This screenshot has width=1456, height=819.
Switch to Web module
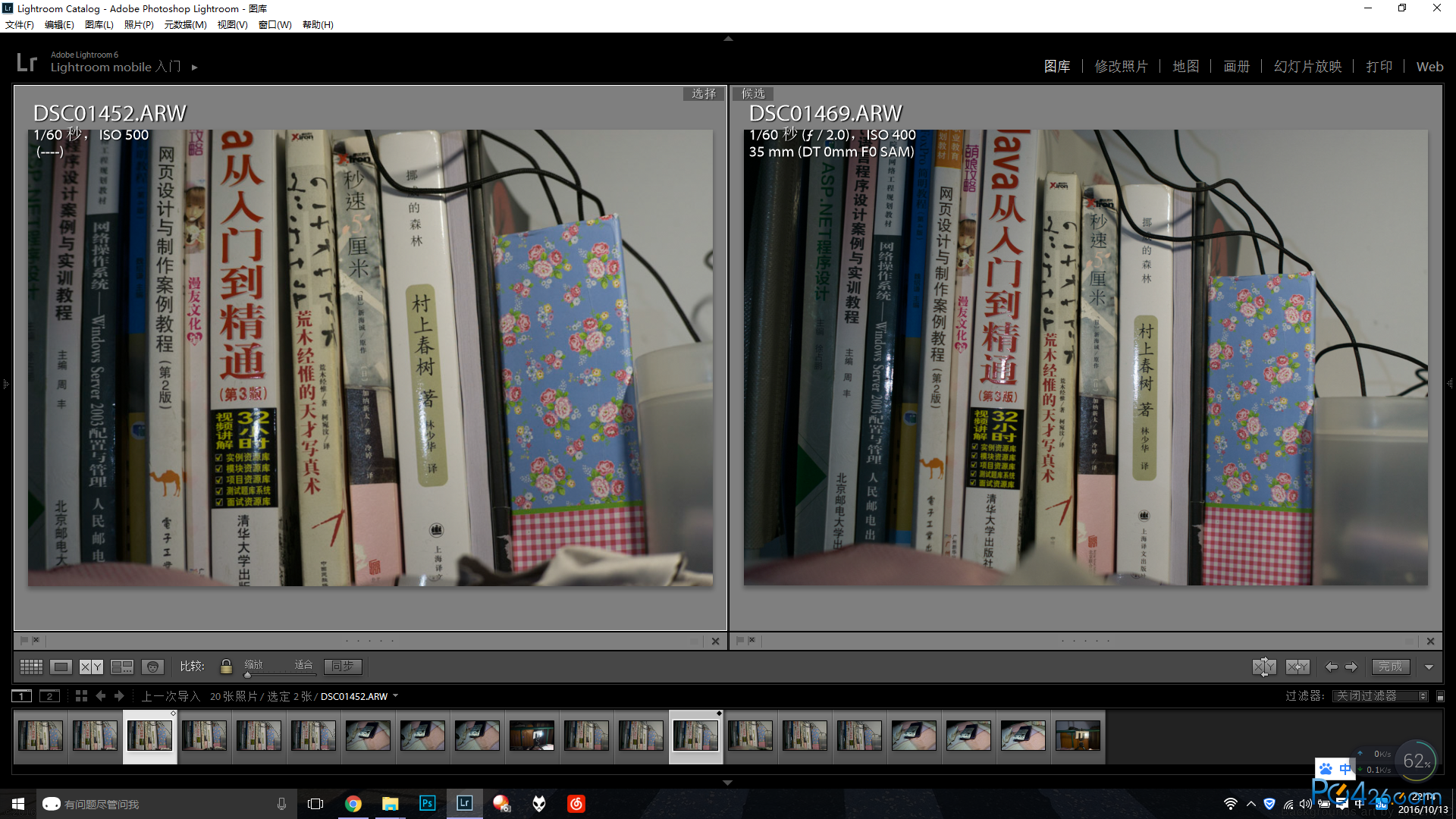coord(1430,67)
